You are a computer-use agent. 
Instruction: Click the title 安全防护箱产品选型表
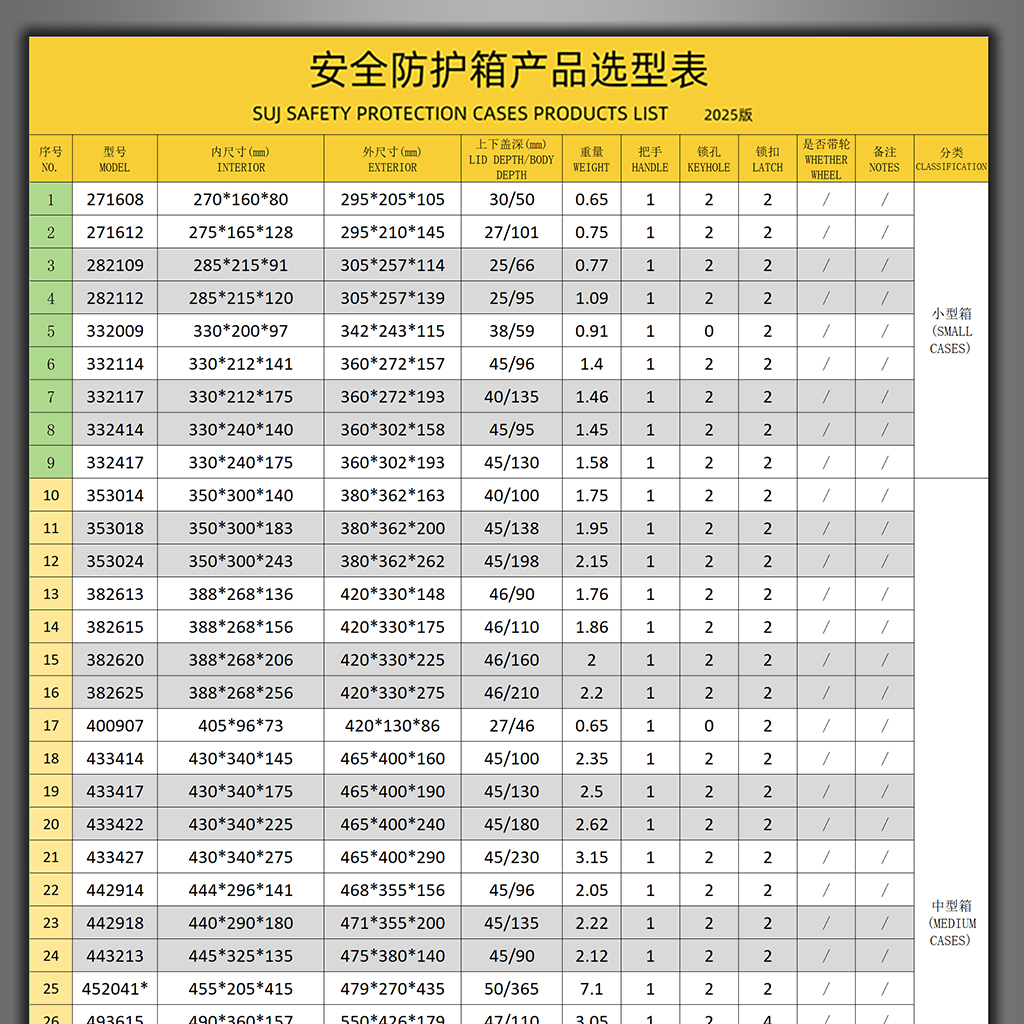click(508, 70)
